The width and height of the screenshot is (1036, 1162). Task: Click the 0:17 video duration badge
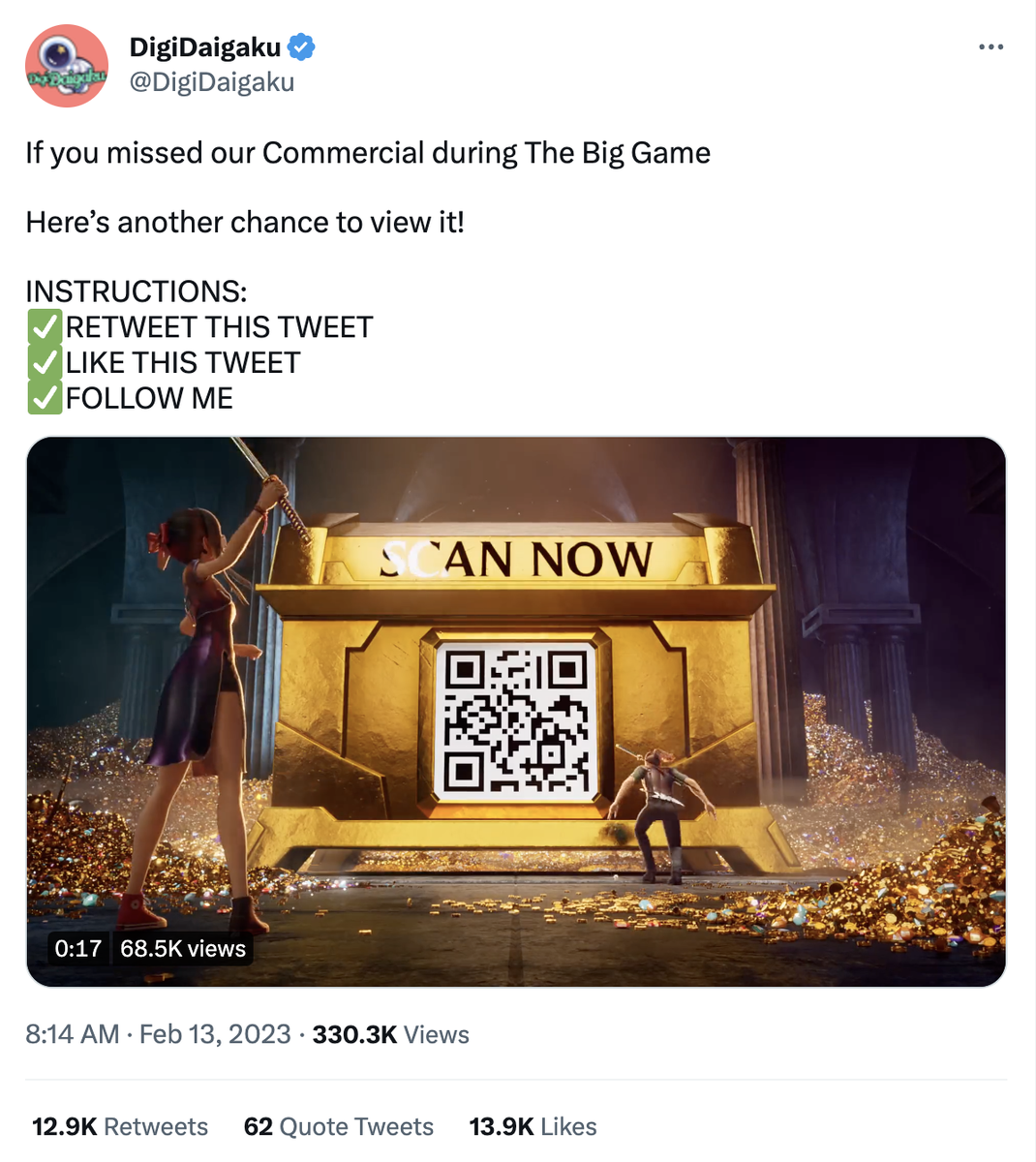click(78, 948)
